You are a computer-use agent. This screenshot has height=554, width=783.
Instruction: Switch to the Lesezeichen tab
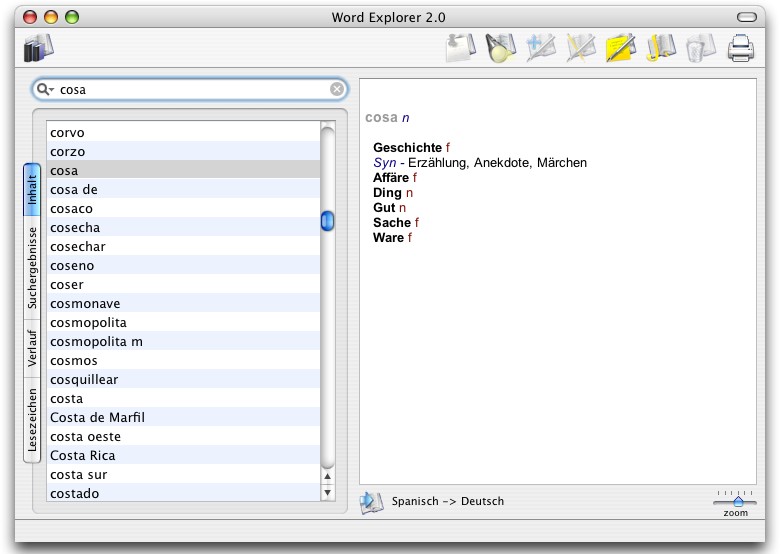(x=32, y=420)
